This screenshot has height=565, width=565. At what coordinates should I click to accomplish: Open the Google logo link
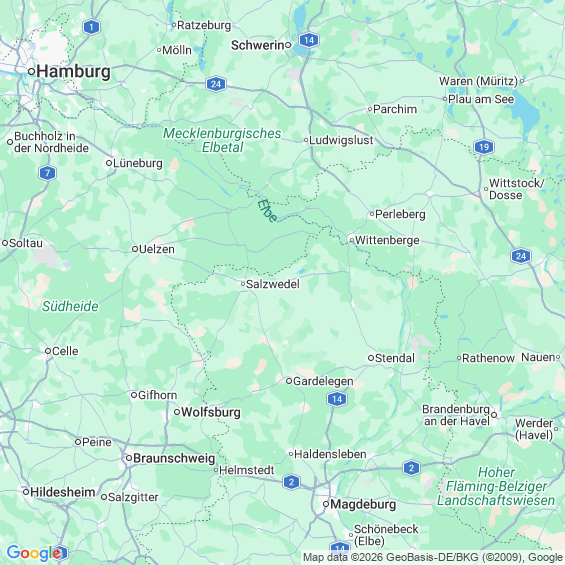(x=35, y=553)
